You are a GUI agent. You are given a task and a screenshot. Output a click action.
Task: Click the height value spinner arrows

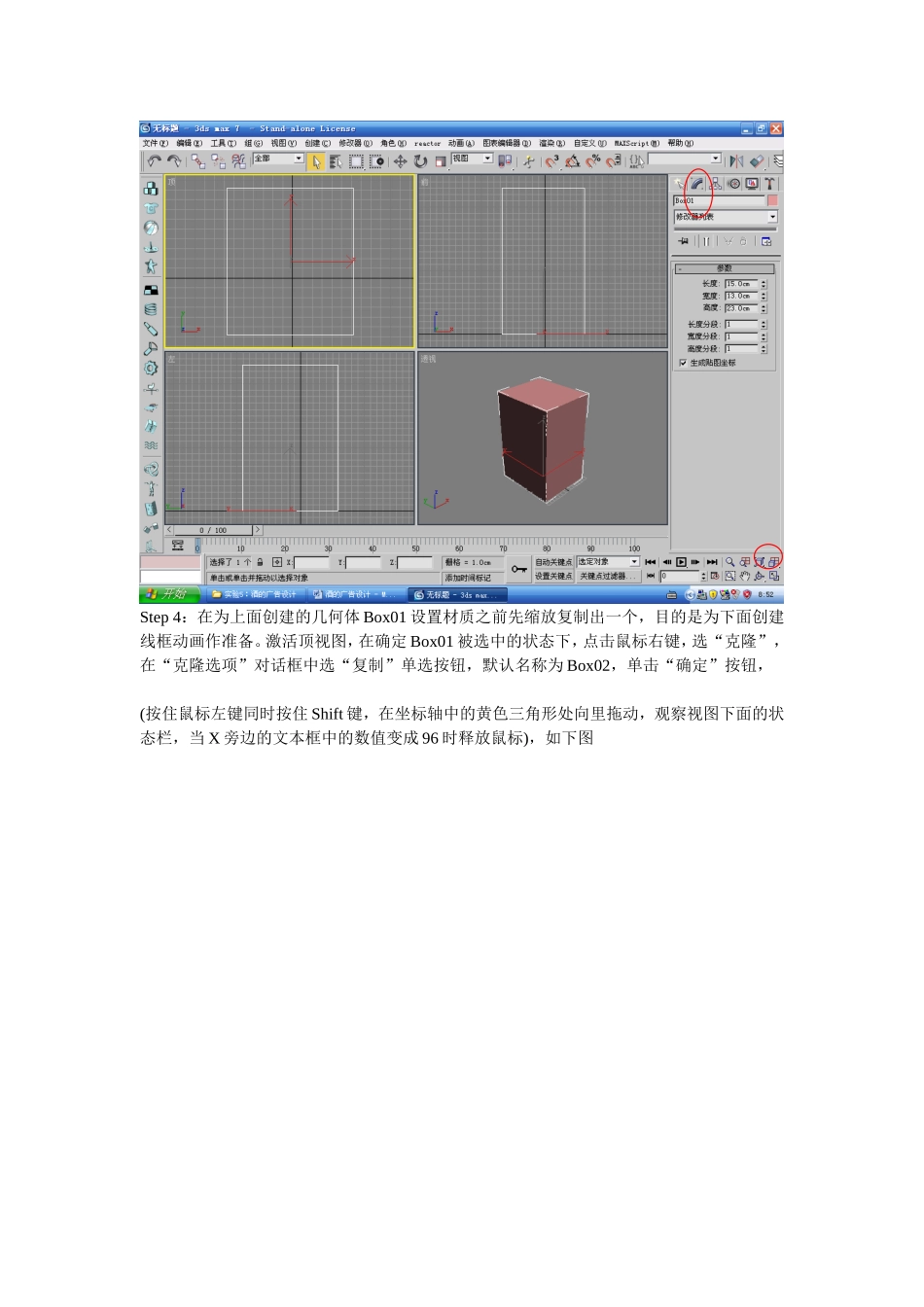coord(764,308)
